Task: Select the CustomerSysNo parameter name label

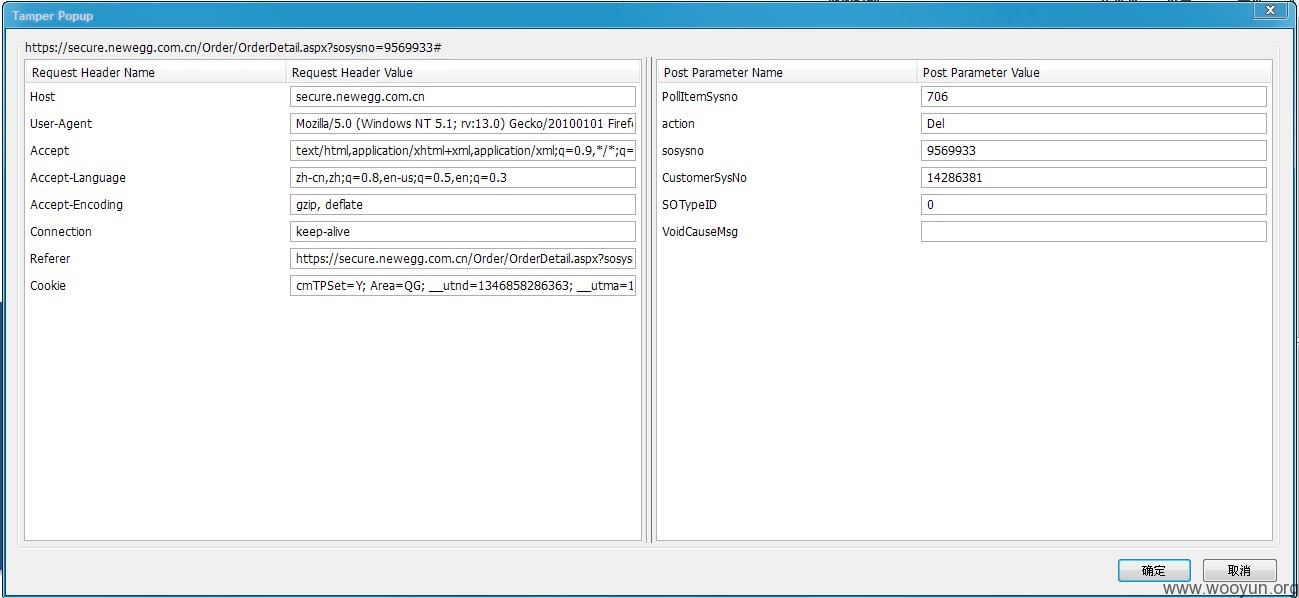Action: click(x=704, y=178)
